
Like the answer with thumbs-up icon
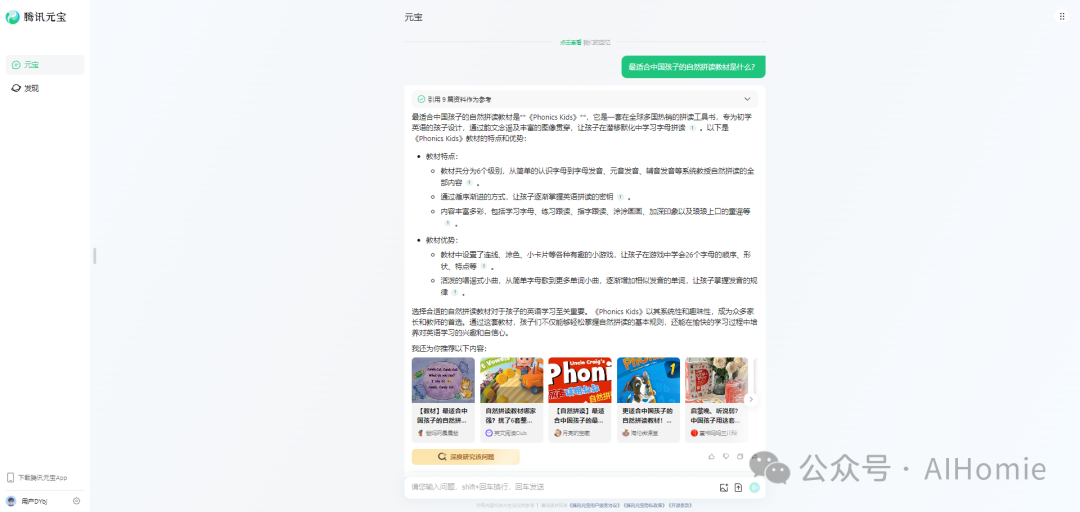tap(712, 456)
